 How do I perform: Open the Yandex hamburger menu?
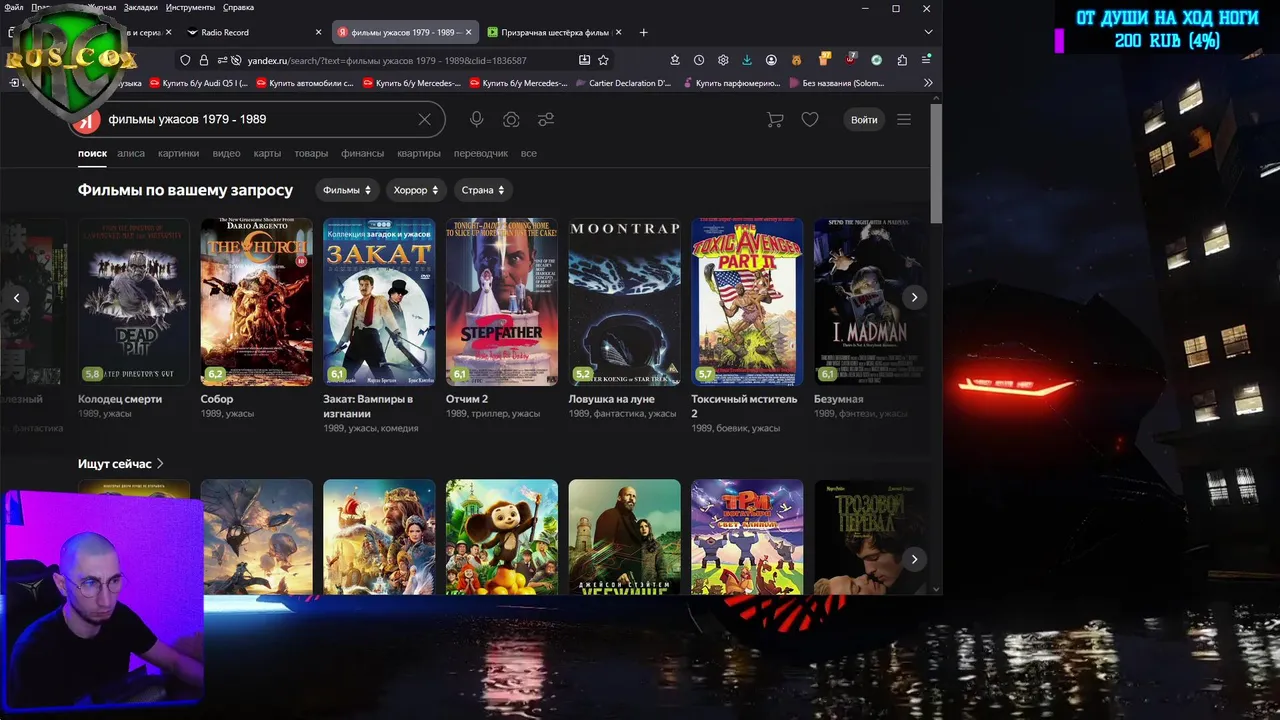pyautogui.click(x=904, y=120)
